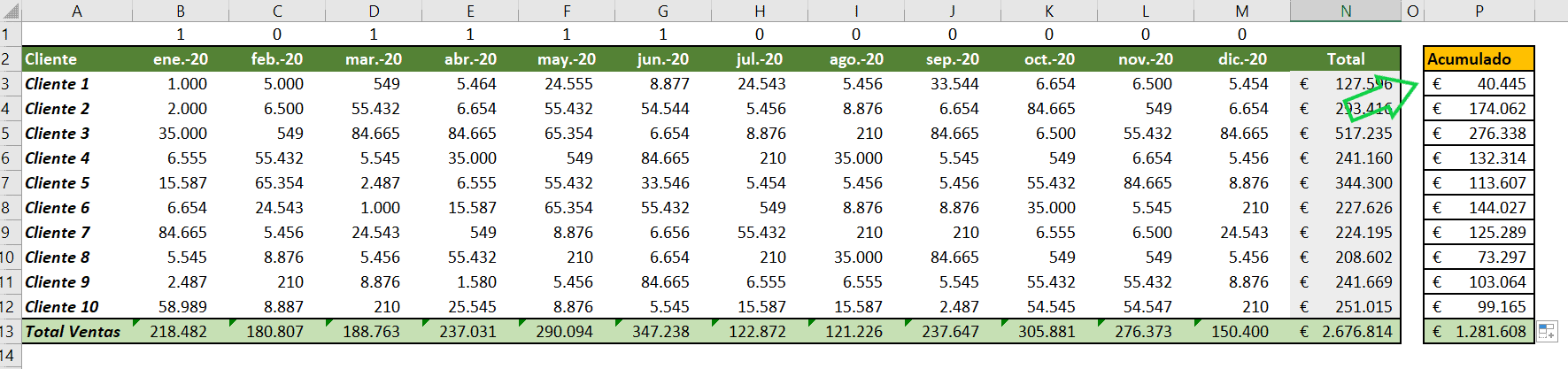Click total ventas value 237.647
The image size is (1568, 369).
tap(953, 332)
